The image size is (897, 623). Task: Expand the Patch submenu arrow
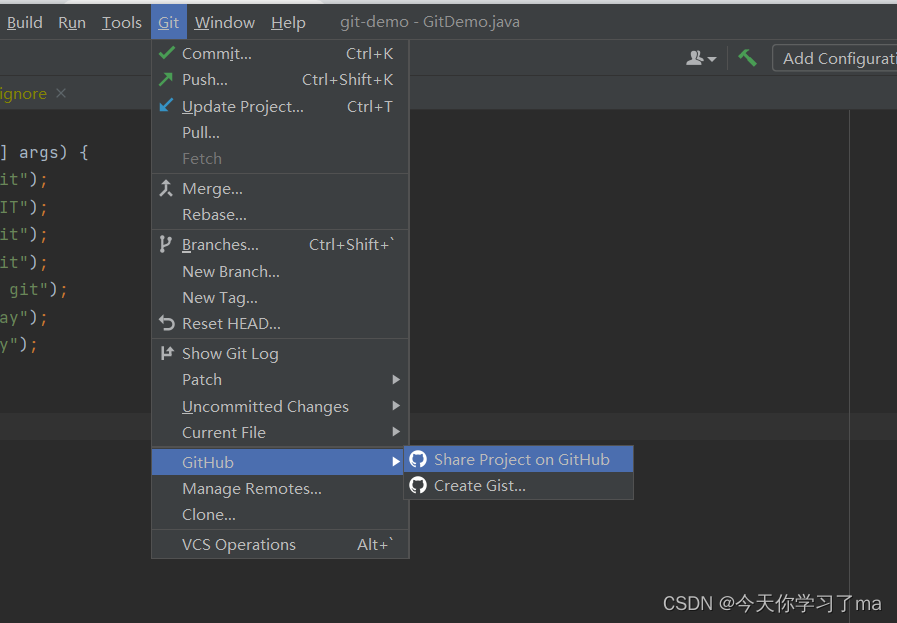point(396,379)
